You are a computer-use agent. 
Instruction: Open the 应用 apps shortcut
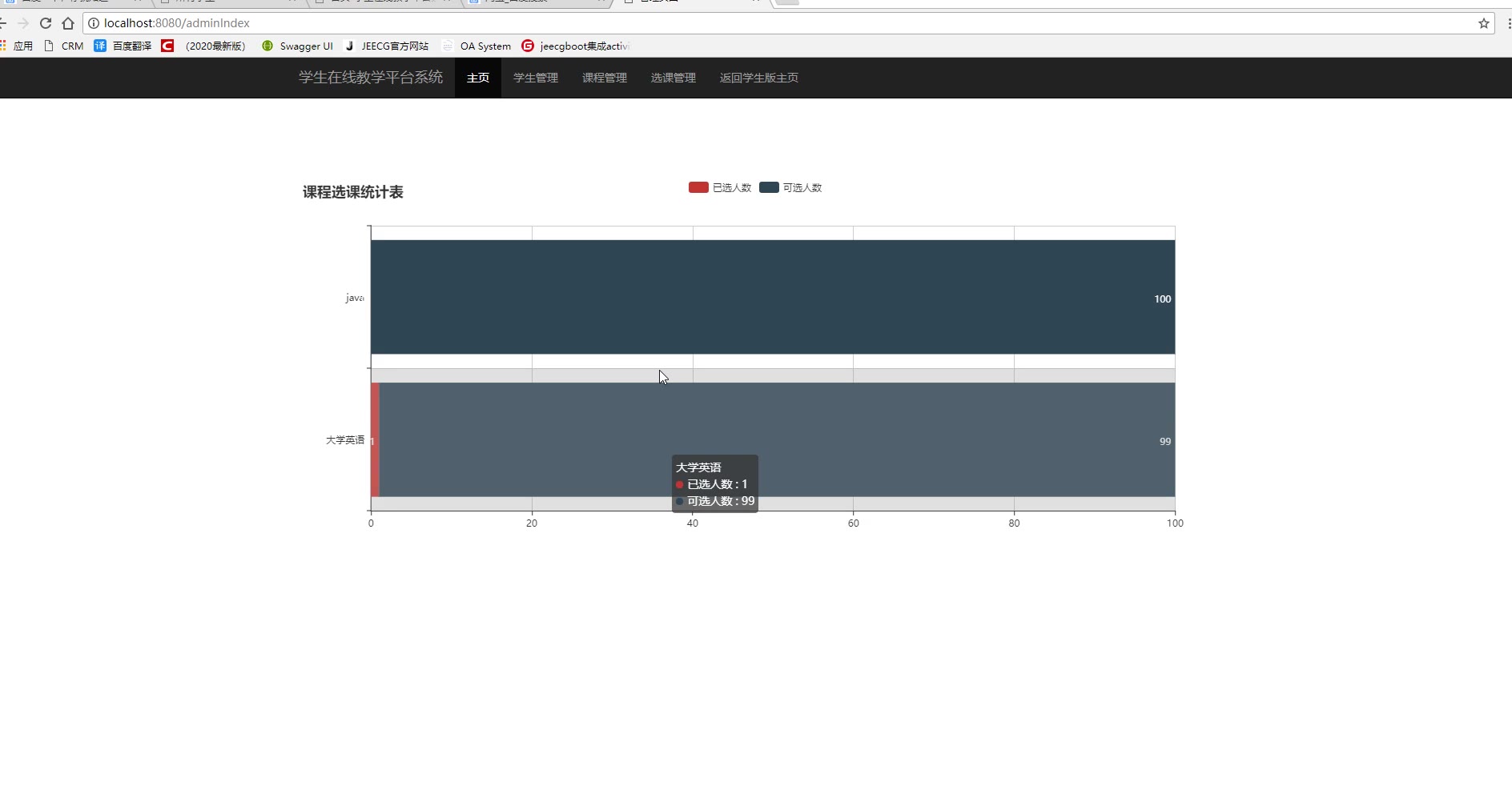pyautogui.click(x=17, y=46)
